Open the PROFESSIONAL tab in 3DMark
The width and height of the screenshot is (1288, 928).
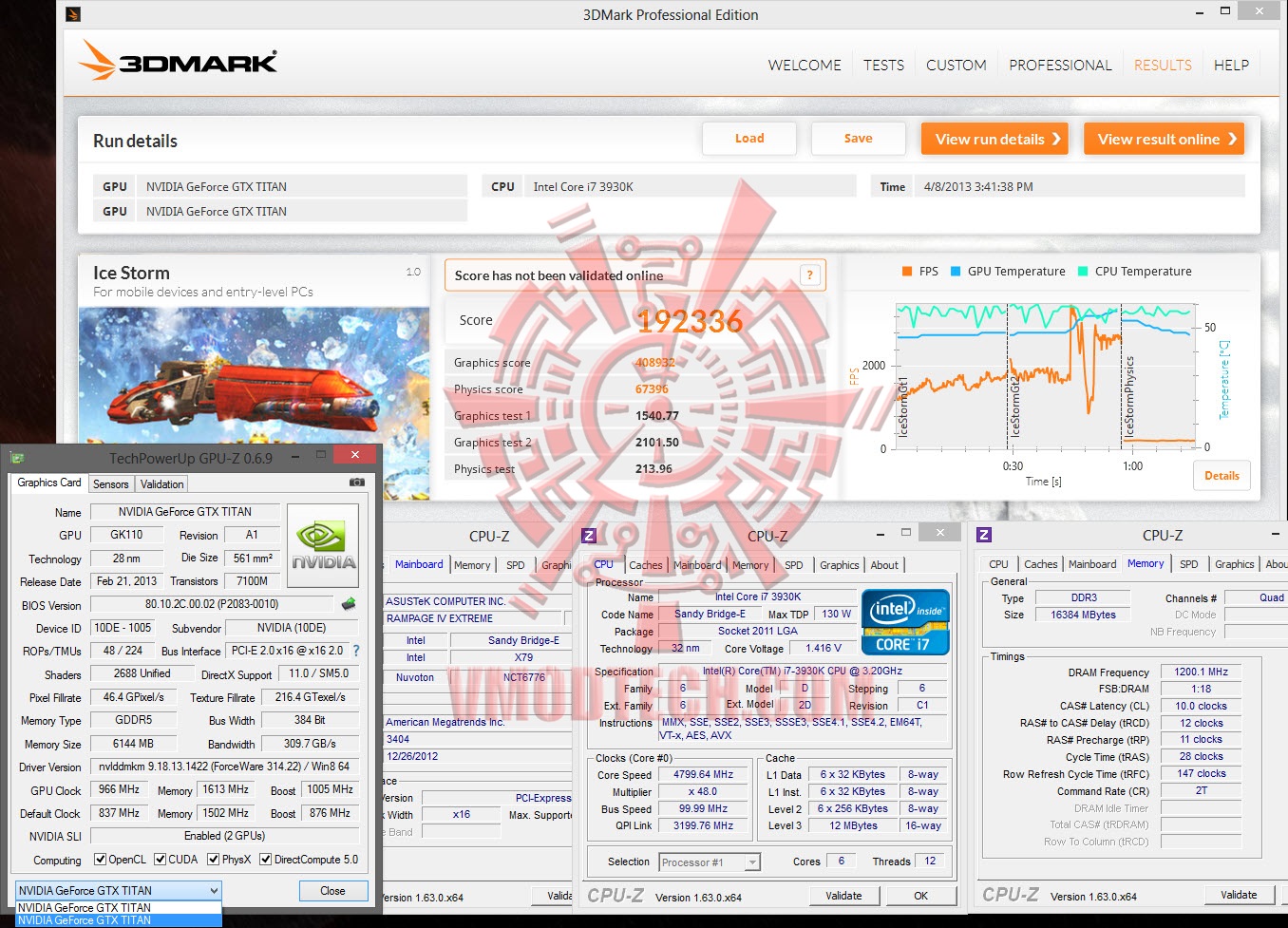(1060, 66)
